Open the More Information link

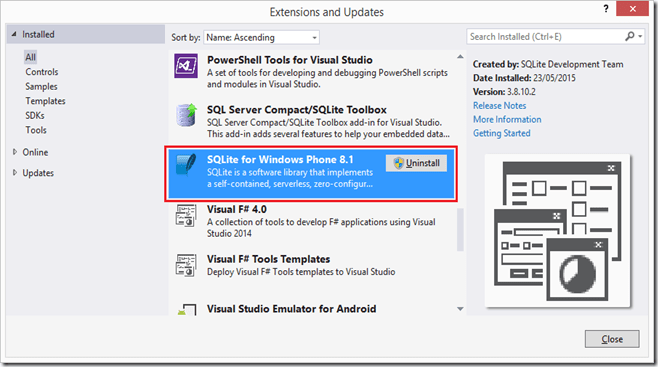coord(507,120)
